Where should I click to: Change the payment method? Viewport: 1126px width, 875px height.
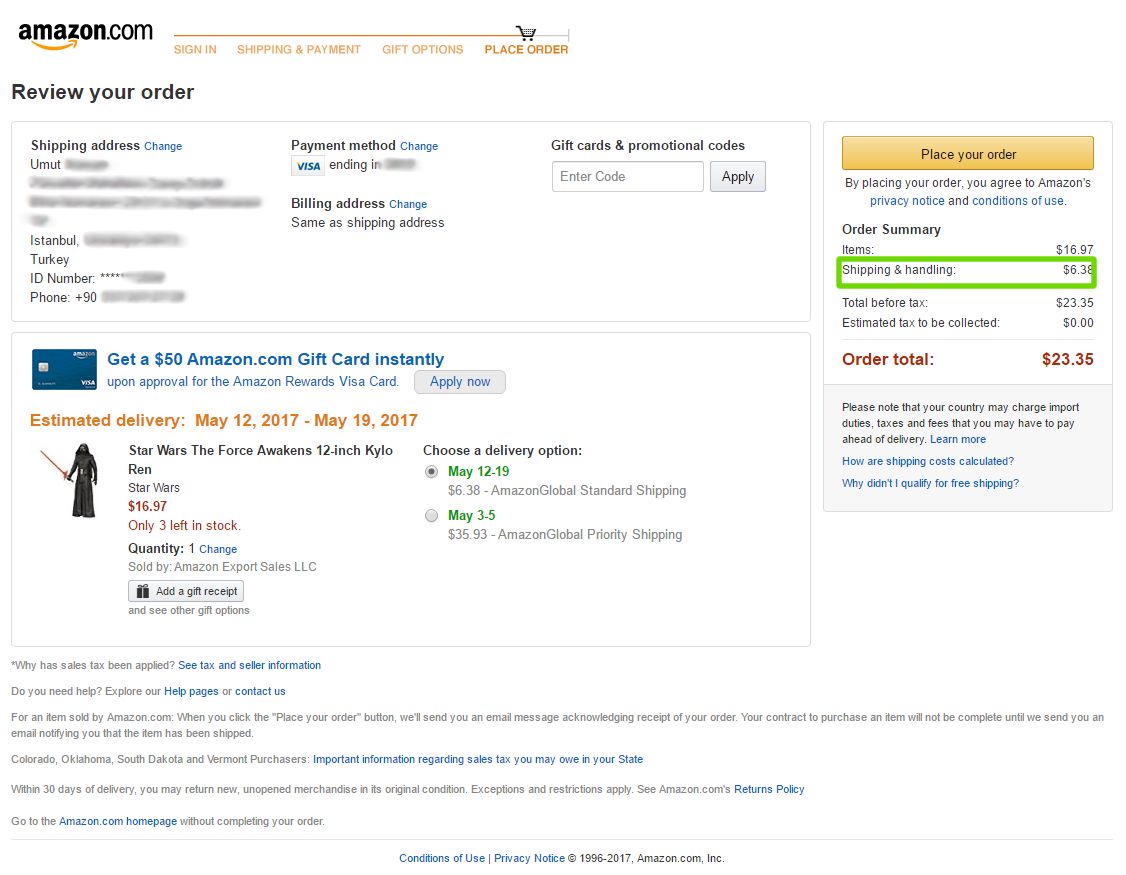pyautogui.click(x=419, y=147)
